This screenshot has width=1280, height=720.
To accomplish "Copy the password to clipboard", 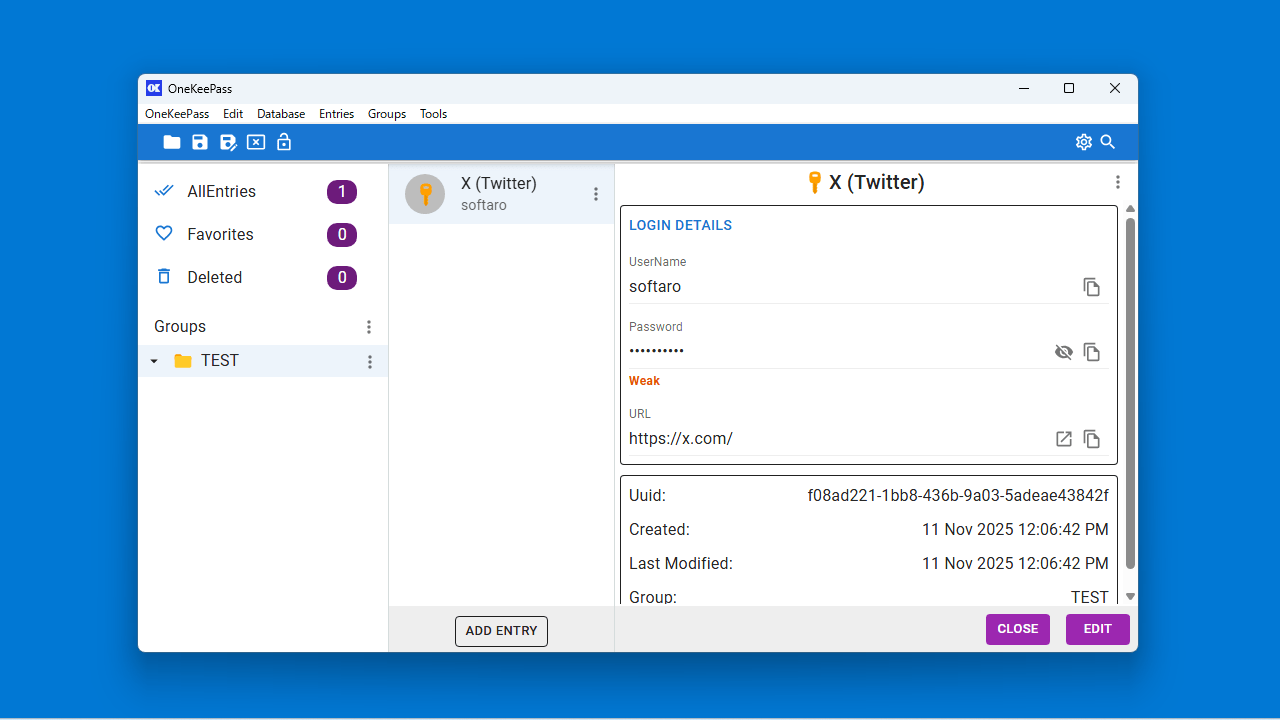I will pos(1092,352).
